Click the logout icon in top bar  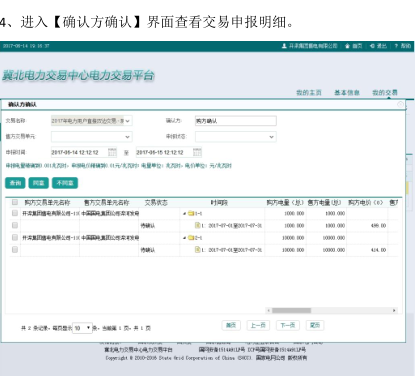pos(372,46)
